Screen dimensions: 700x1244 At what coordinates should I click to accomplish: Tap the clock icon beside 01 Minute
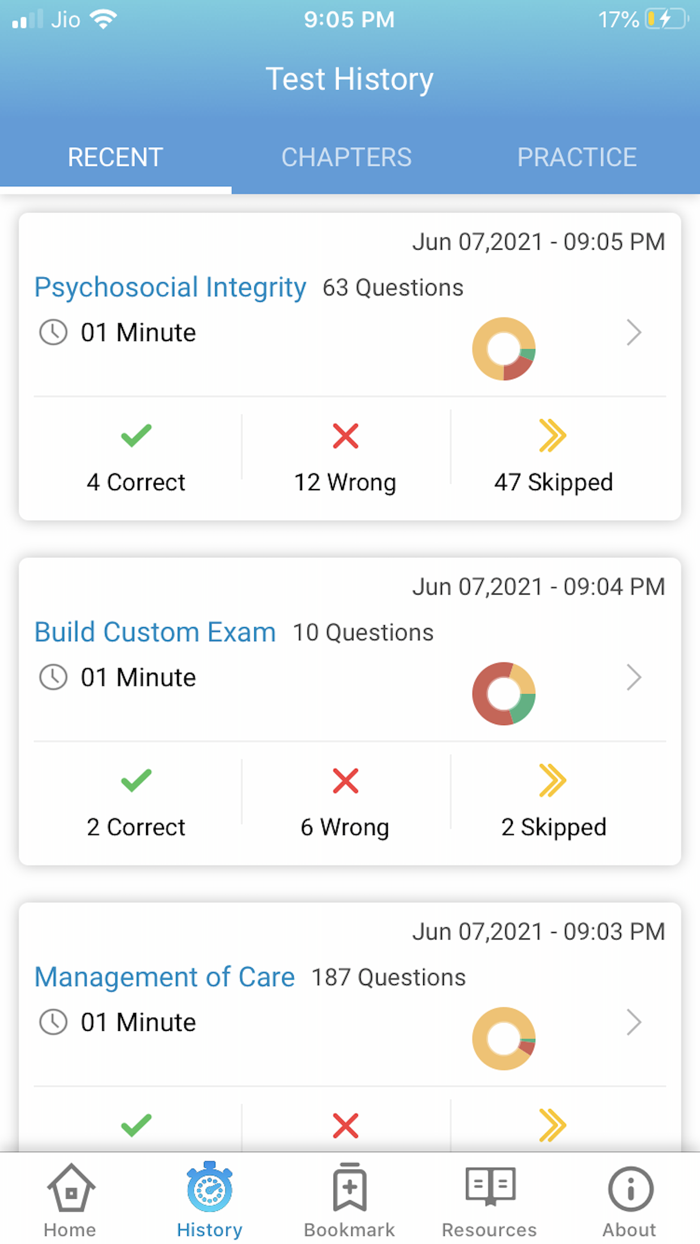tap(51, 332)
